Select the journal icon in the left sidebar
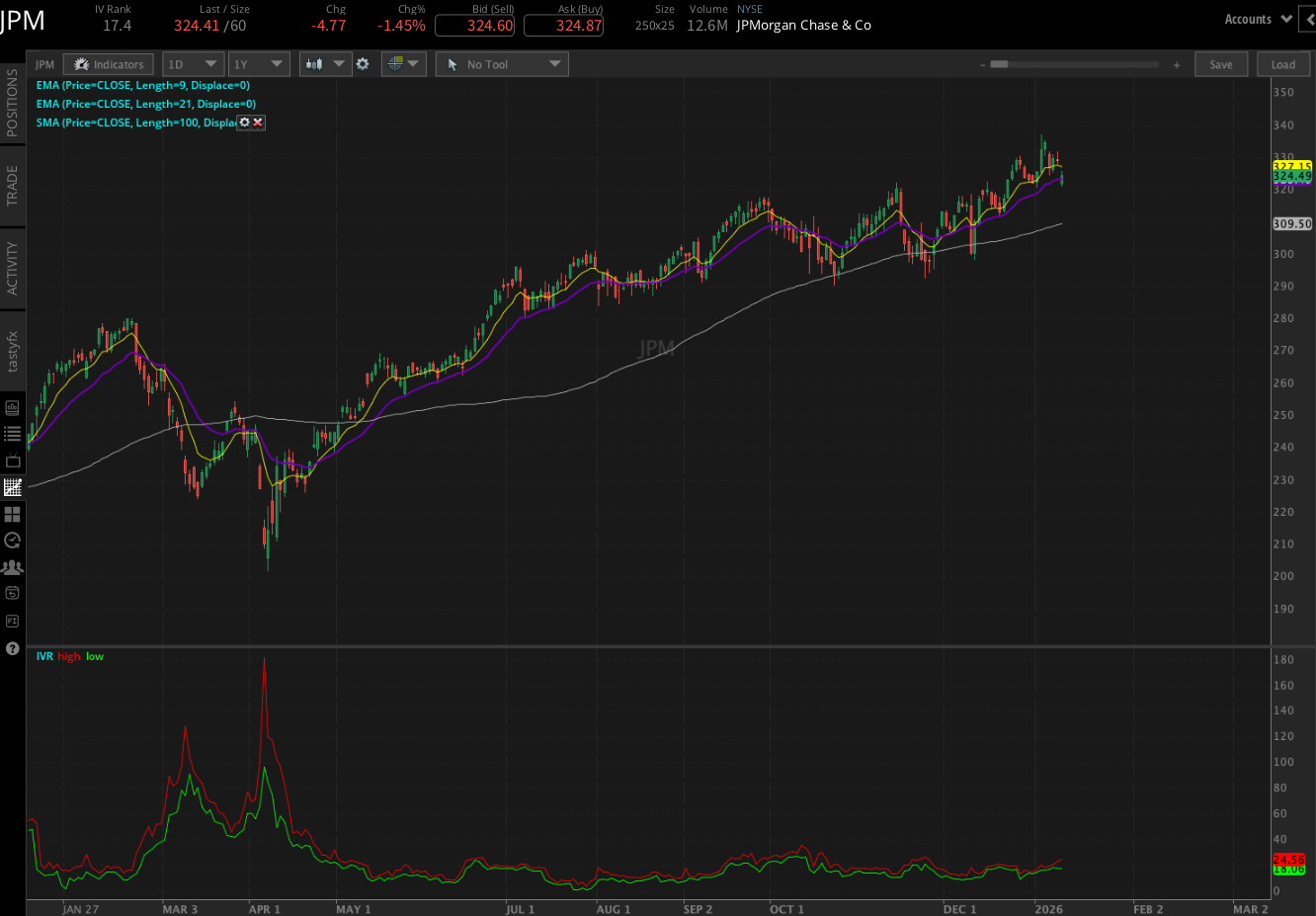Image resolution: width=1316 pixels, height=916 pixels. 13,407
